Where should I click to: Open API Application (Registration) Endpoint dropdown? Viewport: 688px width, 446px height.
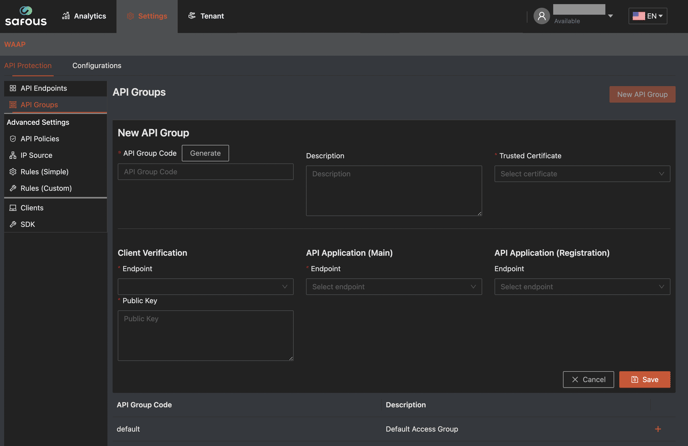pyautogui.click(x=582, y=287)
